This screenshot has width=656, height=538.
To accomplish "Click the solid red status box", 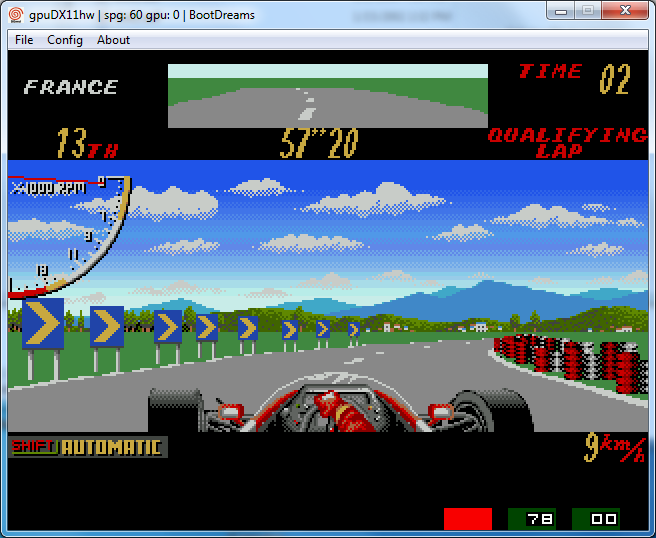I will click(x=468, y=519).
